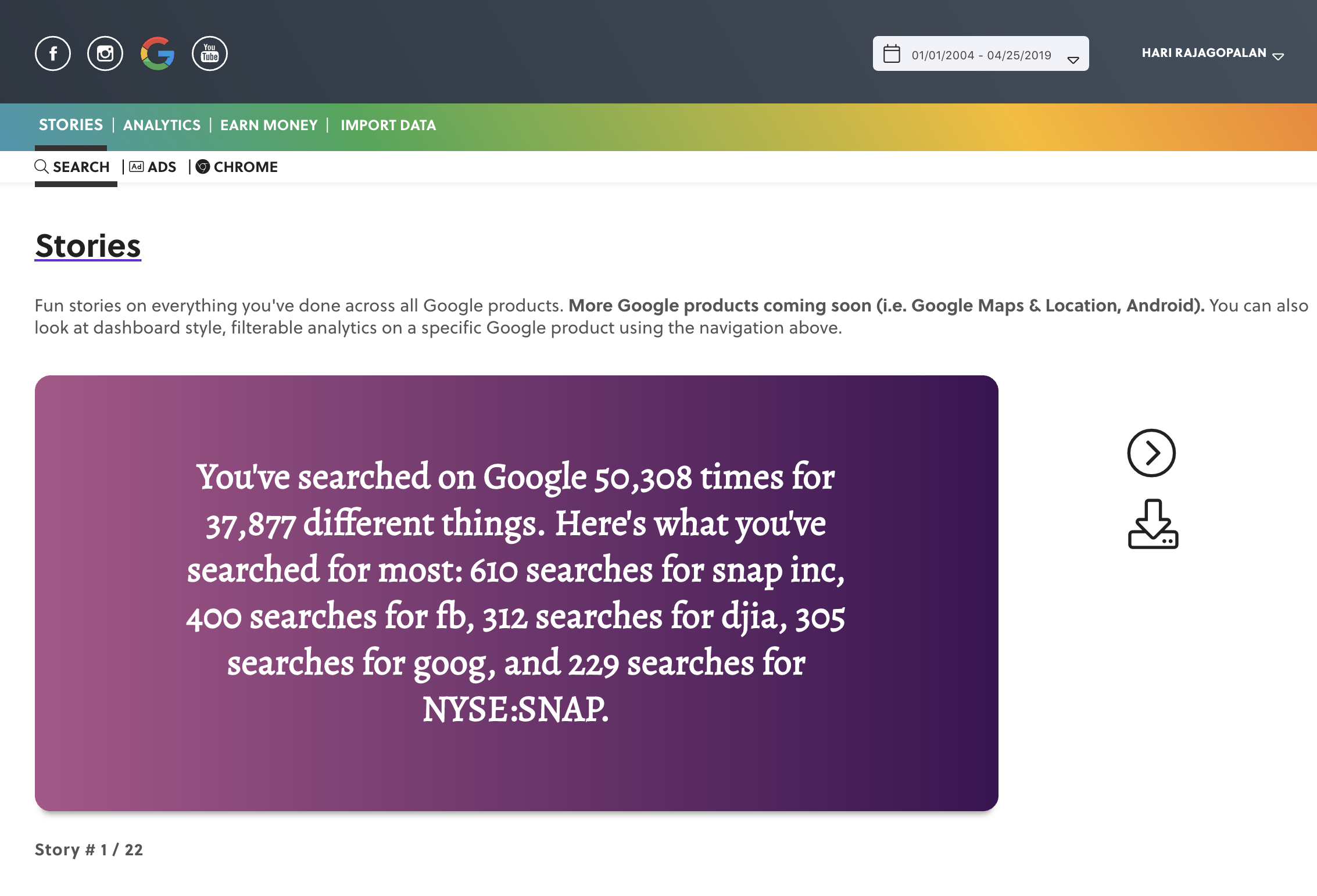Open the Hari Rajagopalan account menu

(x=1212, y=53)
